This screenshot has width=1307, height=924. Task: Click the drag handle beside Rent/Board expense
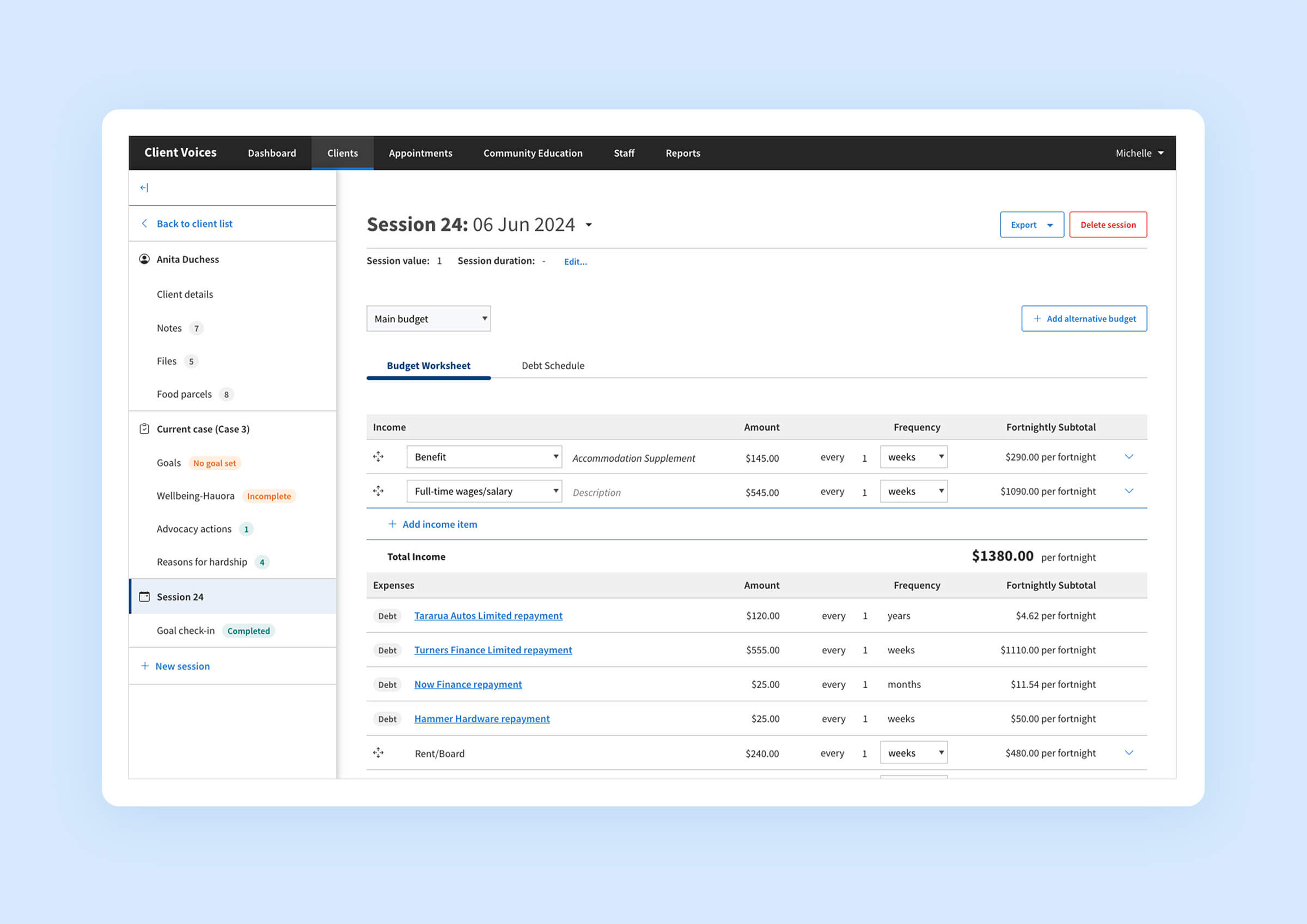click(x=378, y=752)
